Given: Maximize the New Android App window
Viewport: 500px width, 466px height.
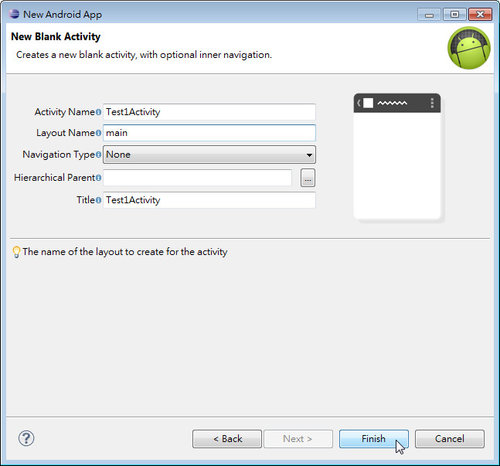Looking at the screenshot, I should (455, 15).
